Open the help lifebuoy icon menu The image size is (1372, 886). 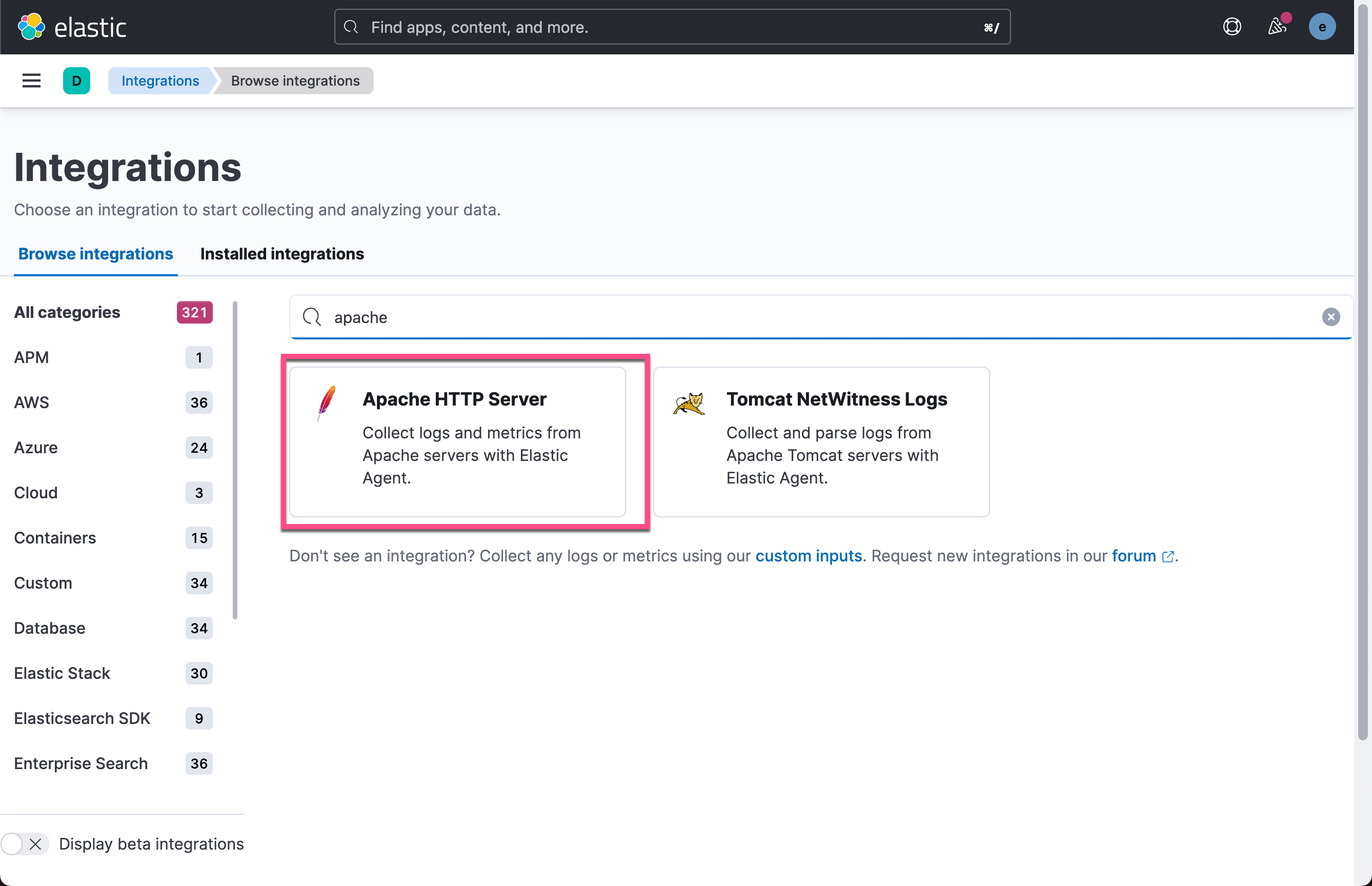pyautogui.click(x=1232, y=27)
